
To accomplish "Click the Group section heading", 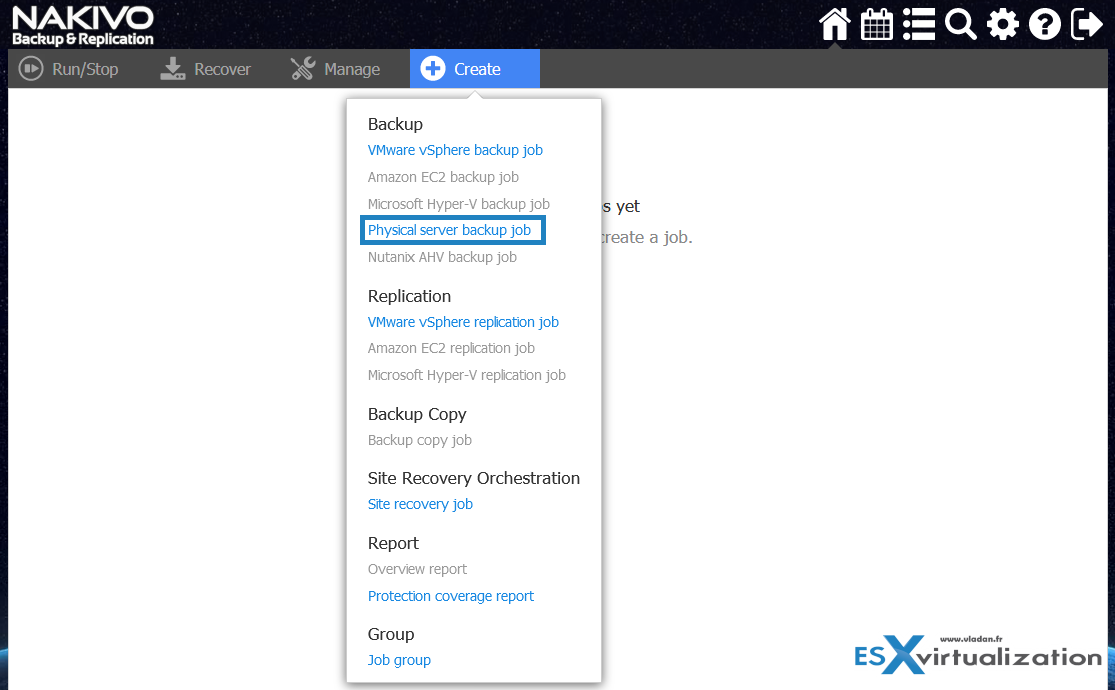I will click(x=391, y=635).
